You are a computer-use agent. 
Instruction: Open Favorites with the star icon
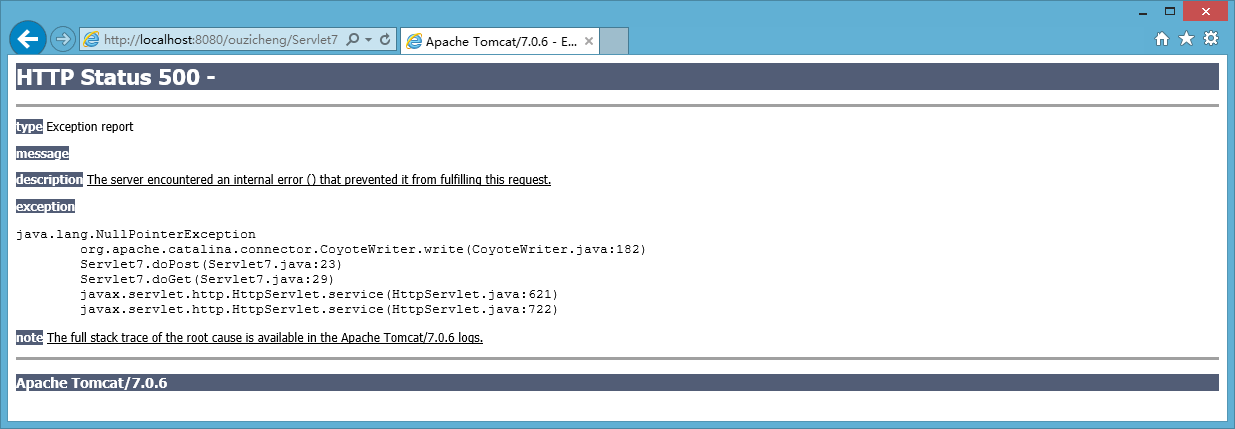pos(1186,39)
